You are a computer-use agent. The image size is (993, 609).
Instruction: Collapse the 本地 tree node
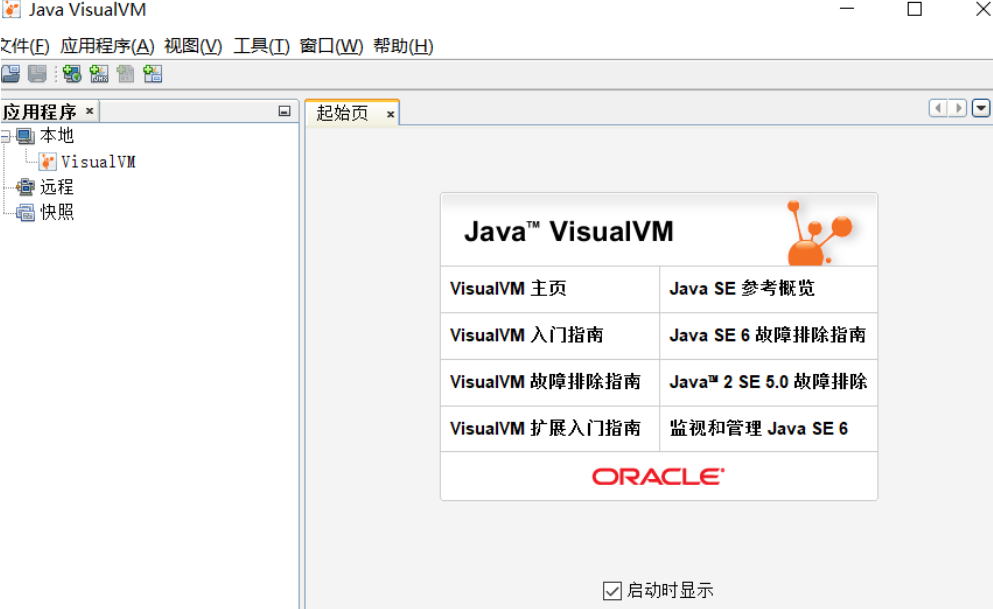tap(6, 136)
